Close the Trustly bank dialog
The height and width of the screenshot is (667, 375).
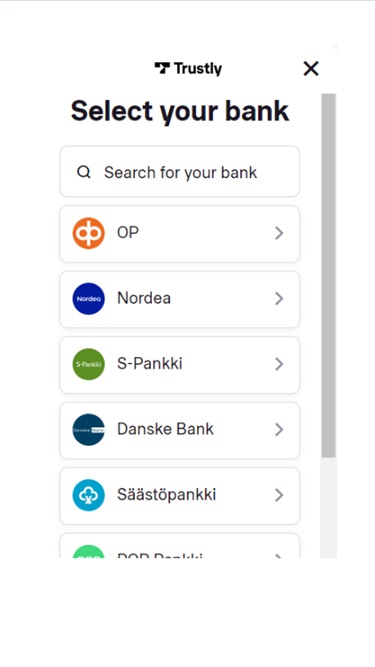(311, 68)
